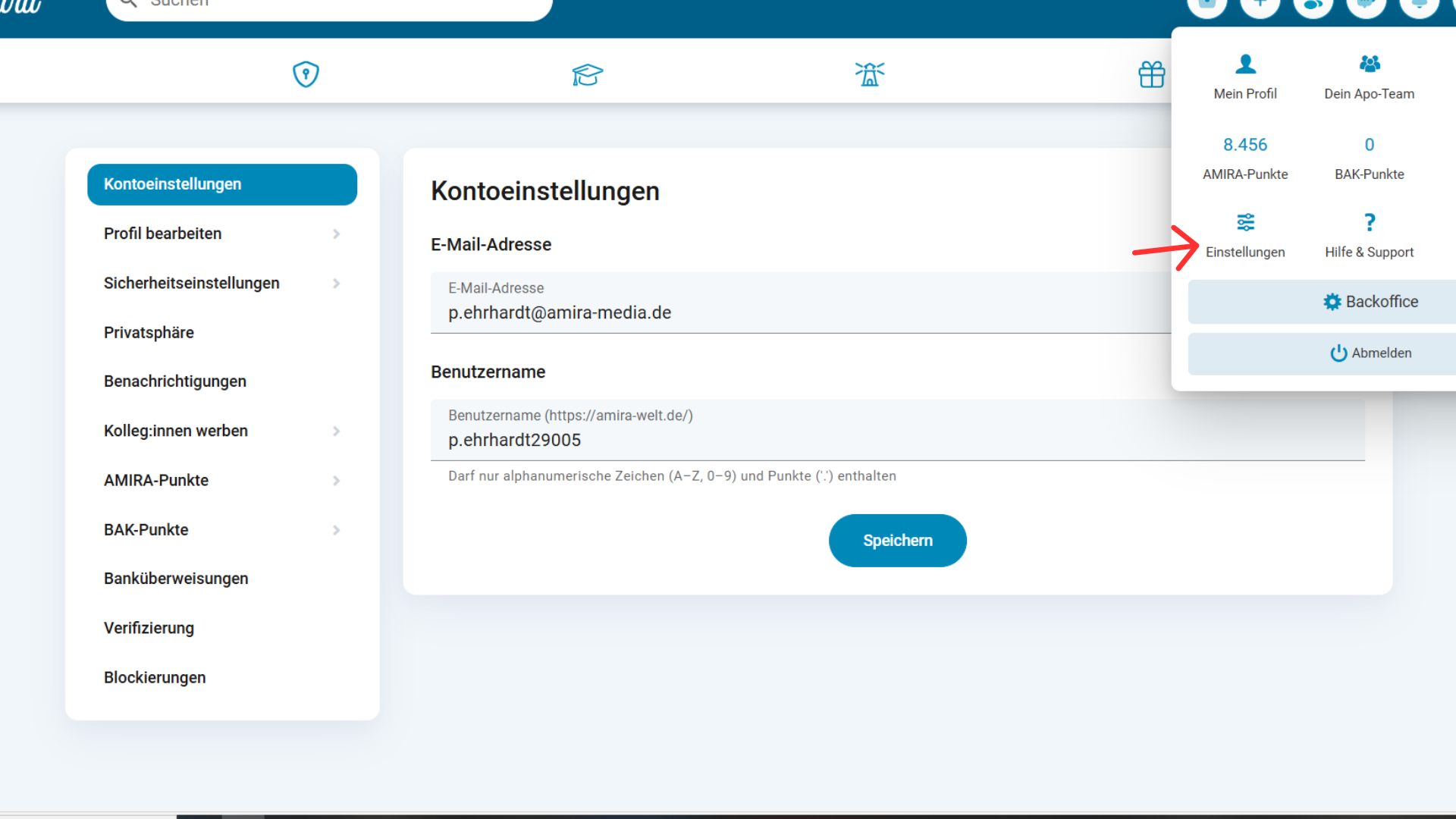Expand BAK-Punkte sidebar chevron
1456x819 pixels.
pyautogui.click(x=336, y=530)
